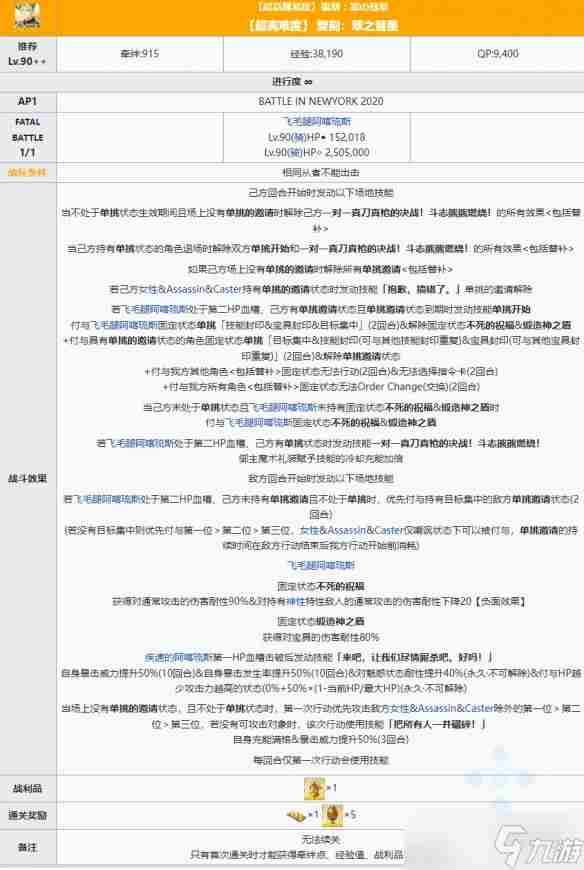
Task: Click the 战斗效果 row label
Action: 27,478
